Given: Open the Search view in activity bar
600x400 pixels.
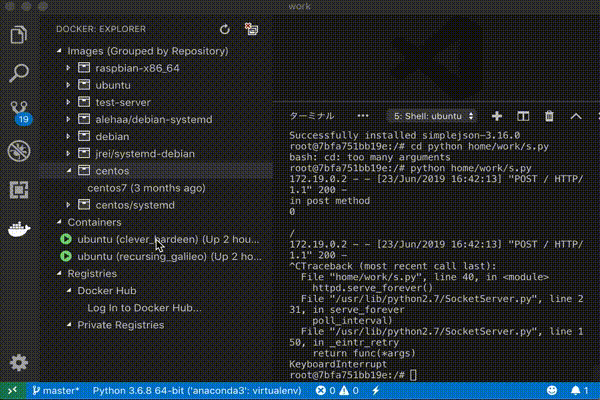Looking at the screenshot, I should 18,73.
